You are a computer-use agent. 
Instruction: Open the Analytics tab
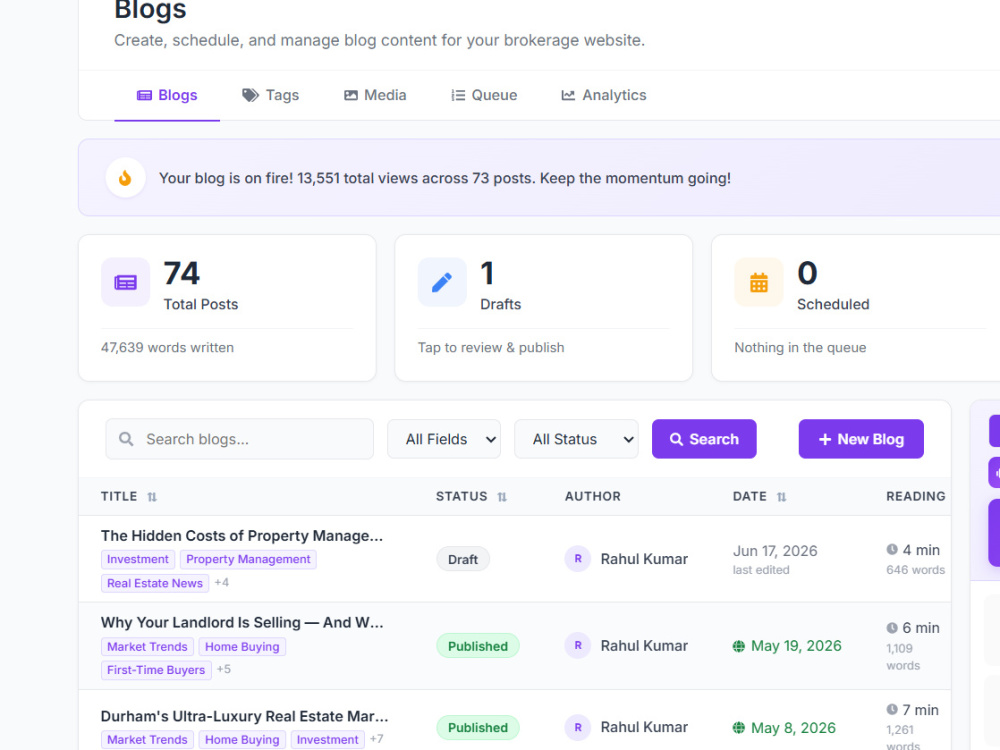tap(603, 95)
